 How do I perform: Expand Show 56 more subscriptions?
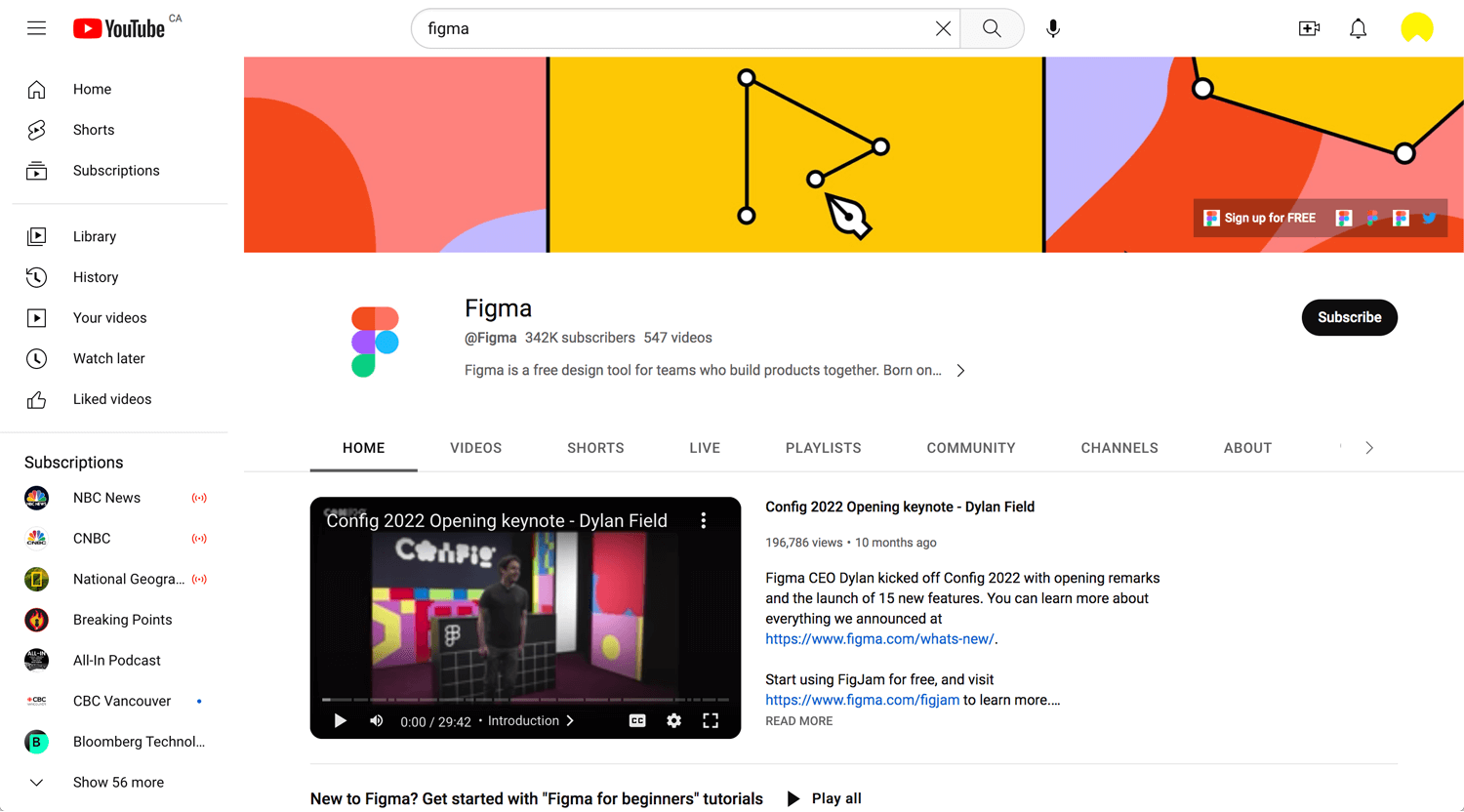click(x=120, y=783)
